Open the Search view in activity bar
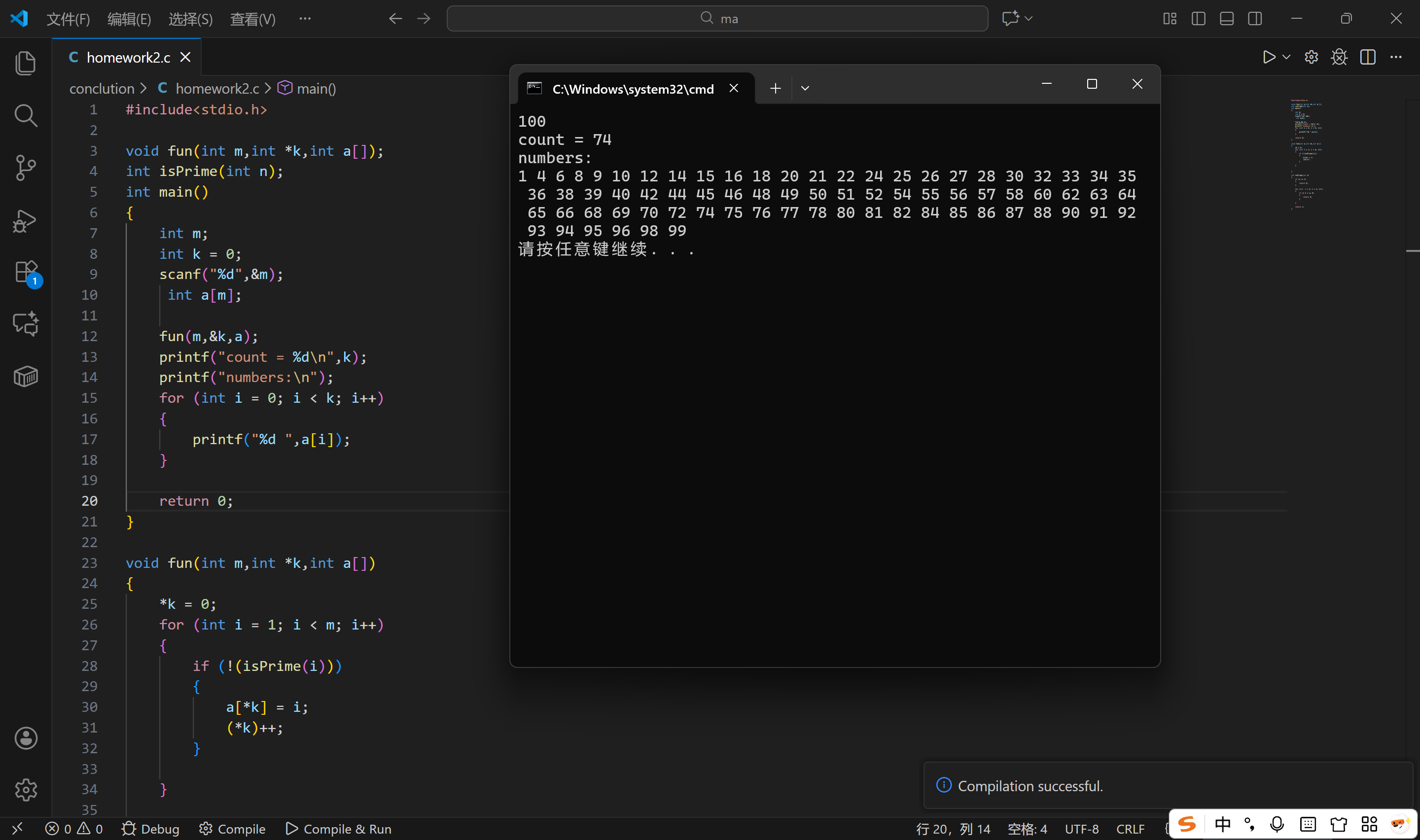1420x840 pixels. 26,115
